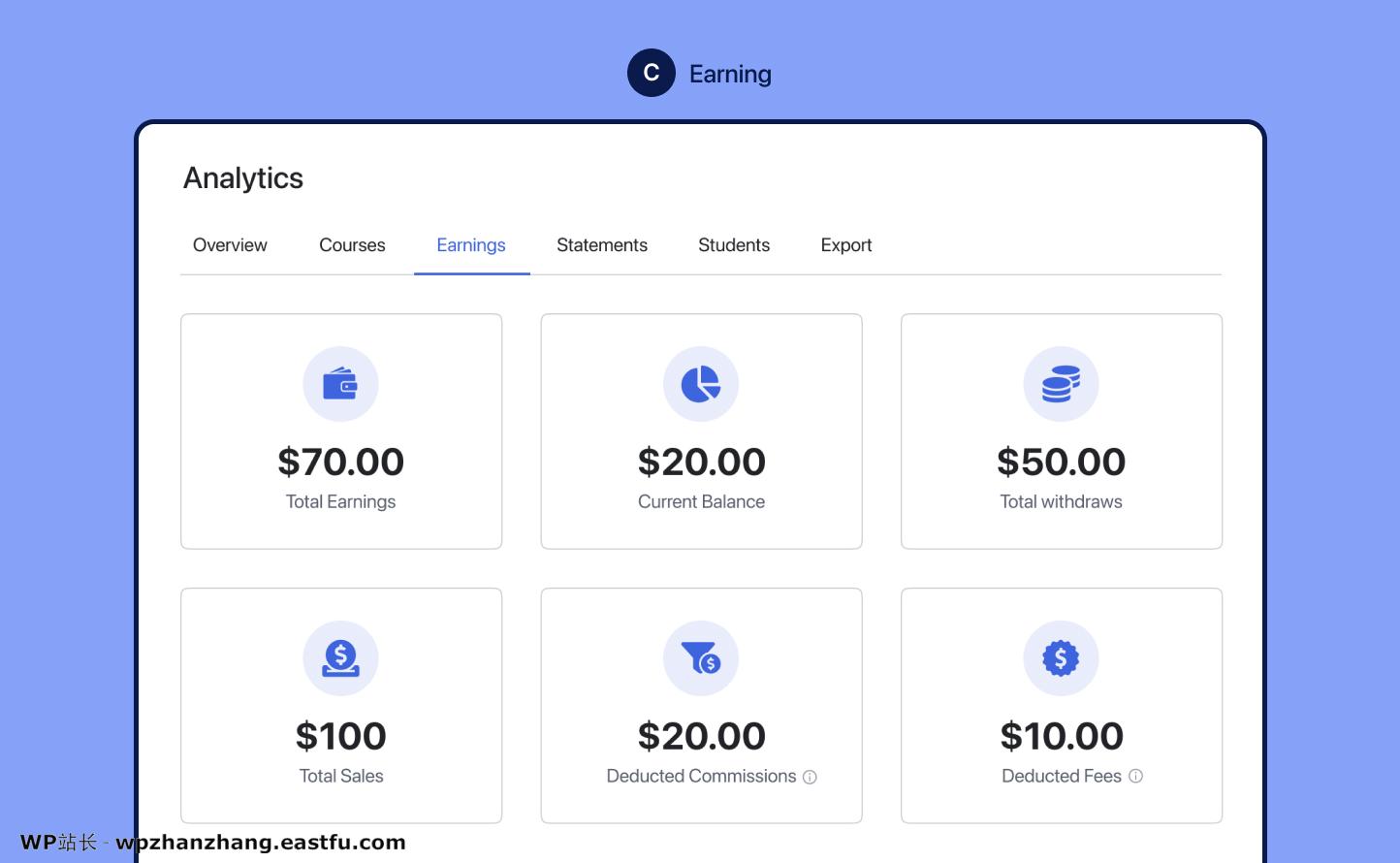Click the pie chart icon for Current Balance
Image resolution: width=1400 pixels, height=863 pixels.
click(x=701, y=384)
